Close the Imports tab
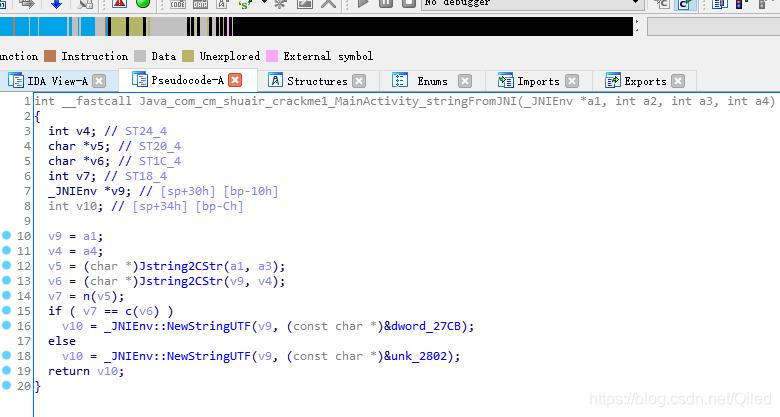This screenshot has width=780, height=417. click(572, 81)
